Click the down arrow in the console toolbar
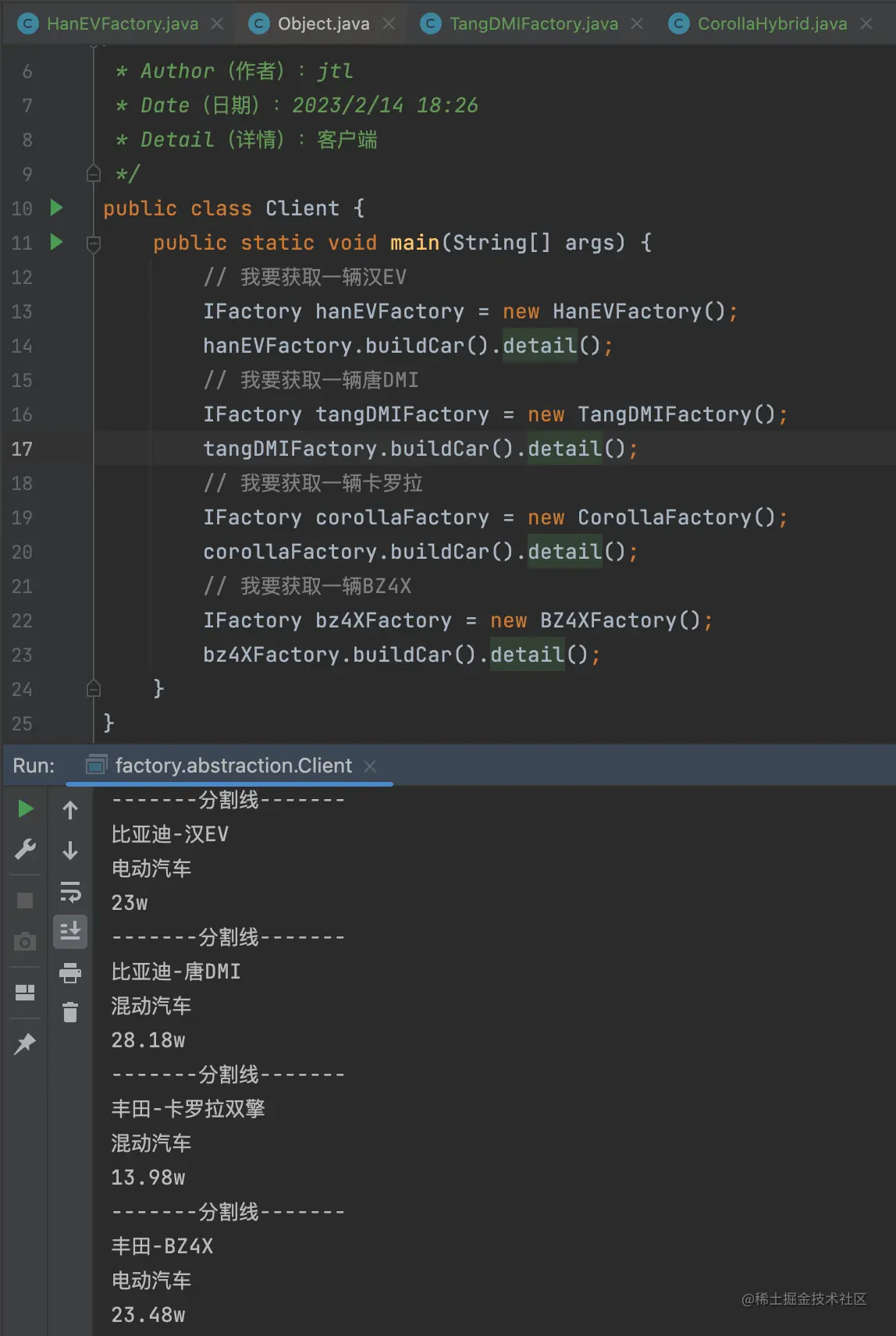 (70, 850)
